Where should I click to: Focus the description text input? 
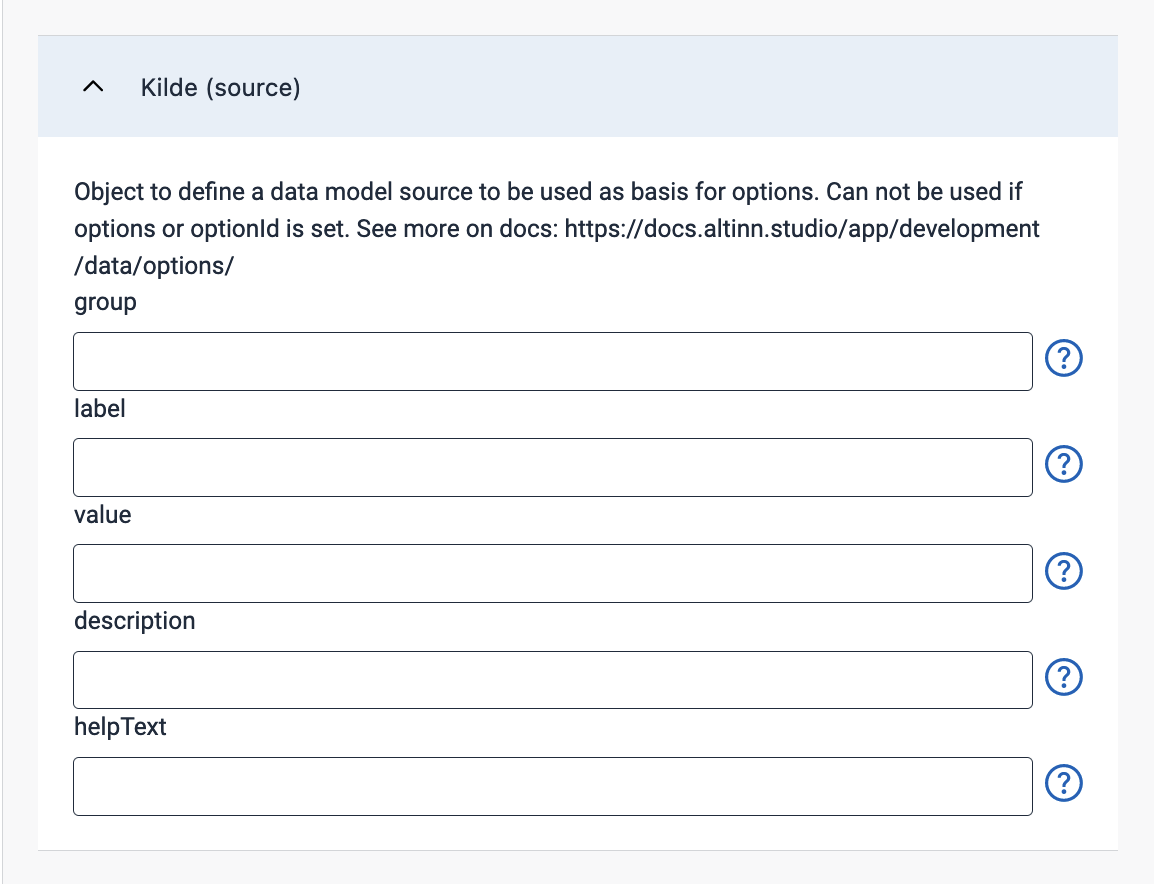tap(553, 680)
